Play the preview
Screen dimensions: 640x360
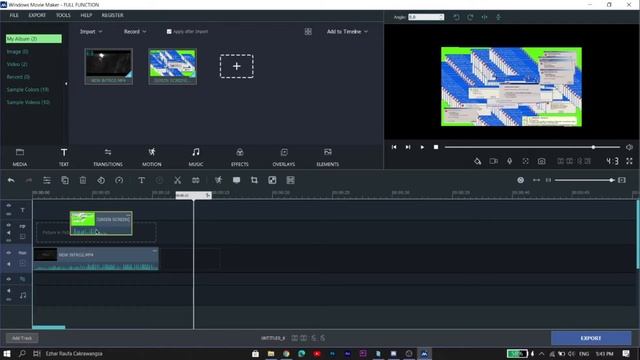(422, 147)
